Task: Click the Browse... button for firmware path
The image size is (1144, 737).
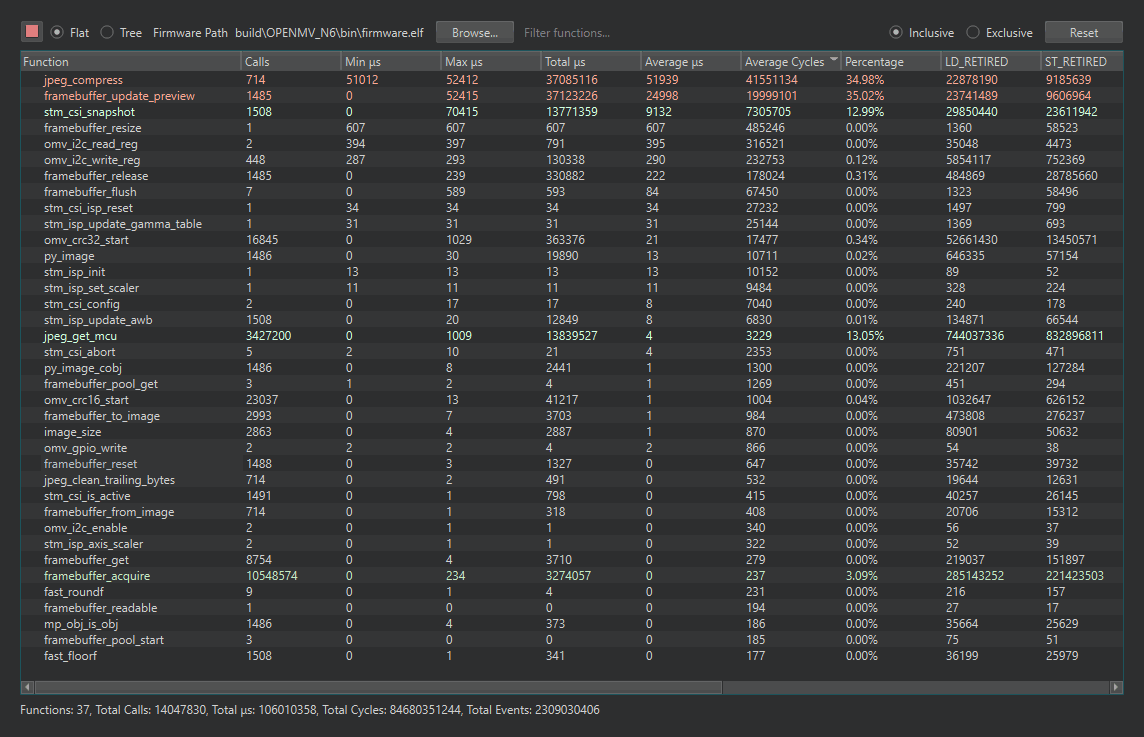Action: click(x=474, y=32)
